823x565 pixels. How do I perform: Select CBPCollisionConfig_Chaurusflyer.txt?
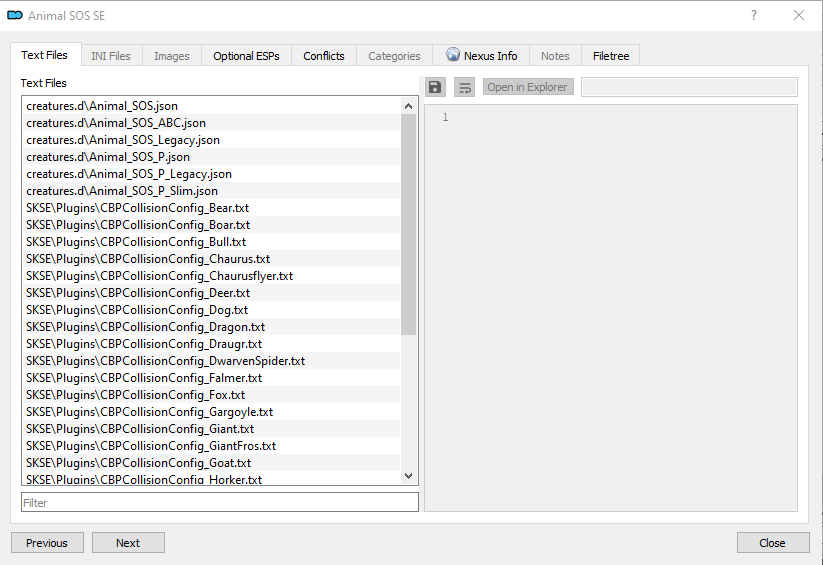212,276
